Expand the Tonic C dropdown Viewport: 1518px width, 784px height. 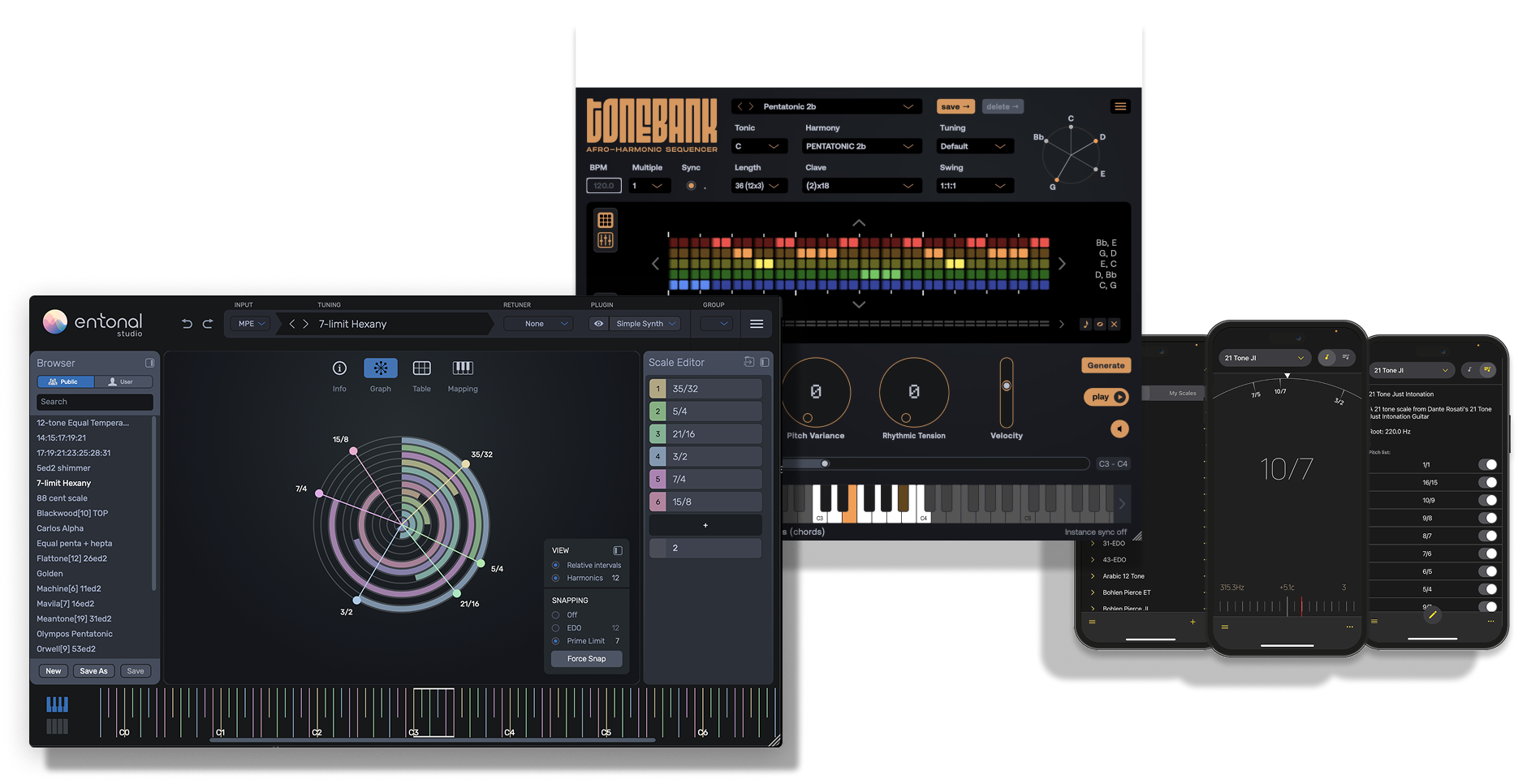758,147
